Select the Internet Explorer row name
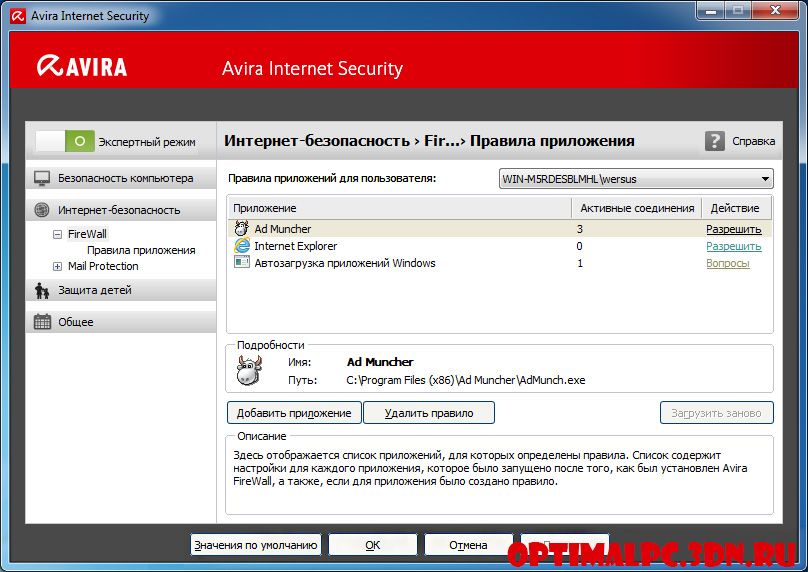The width and height of the screenshot is (808, 572). [x=295, y=246]
